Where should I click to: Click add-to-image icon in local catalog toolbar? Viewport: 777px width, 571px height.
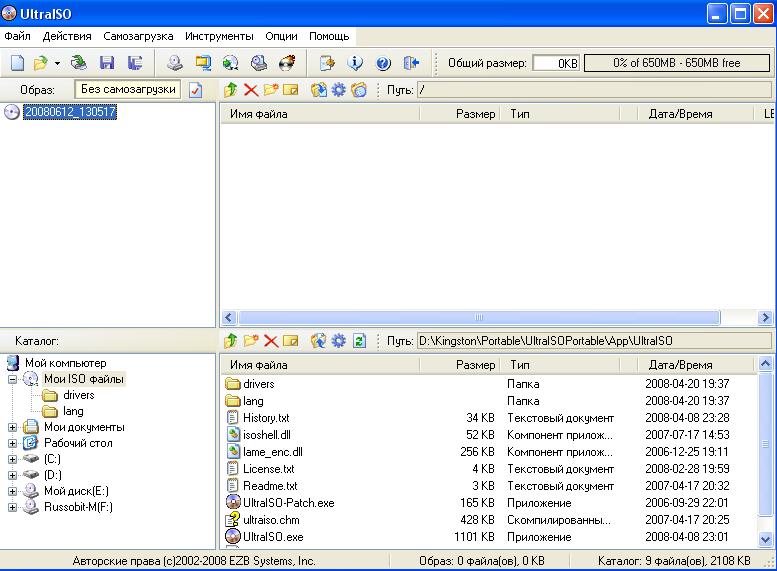319,341
